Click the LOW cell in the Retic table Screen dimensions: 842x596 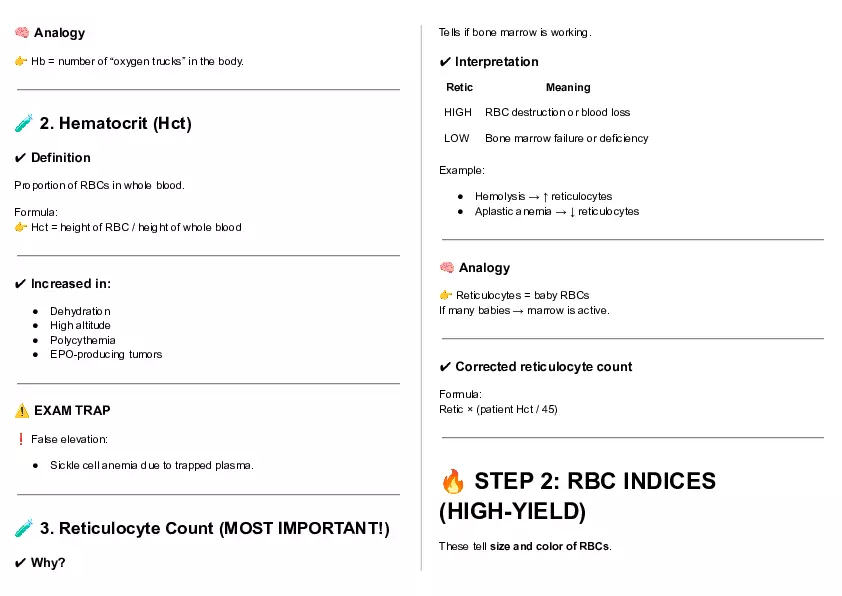[457, 138]
